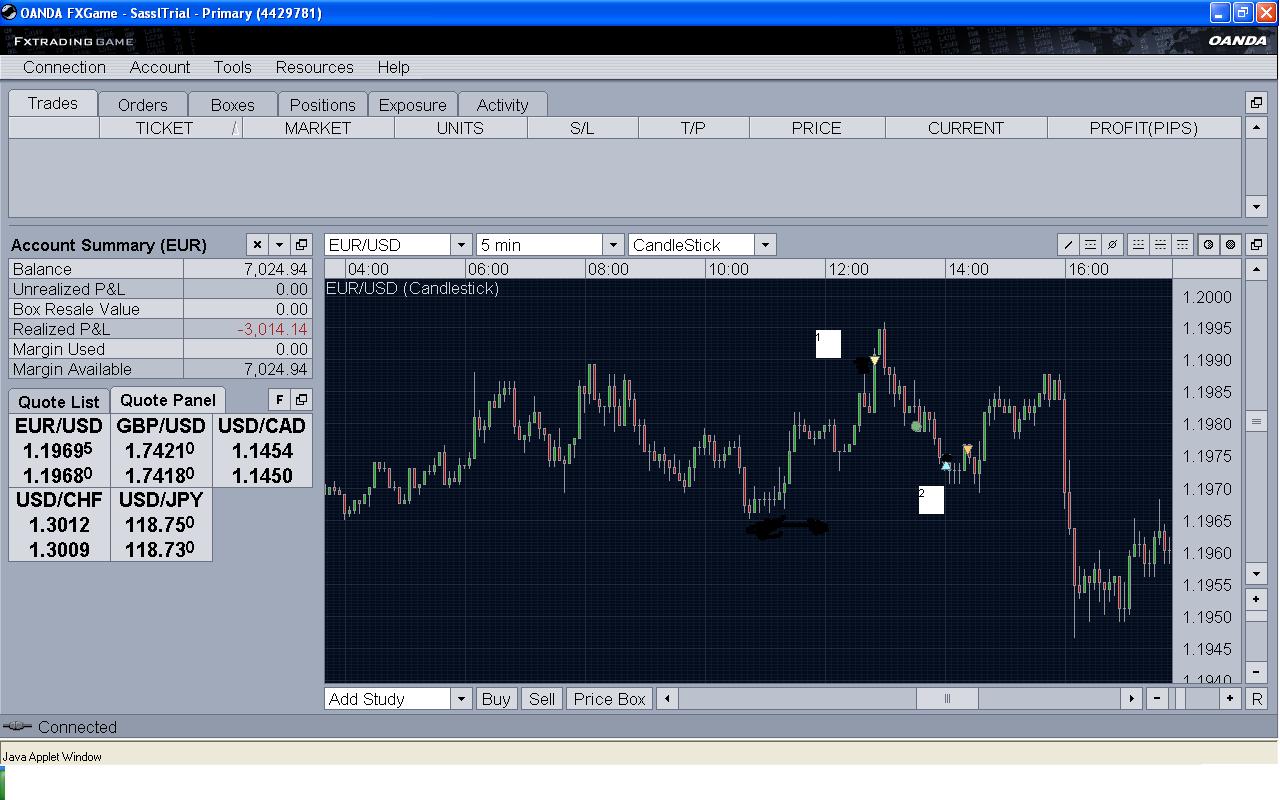Zoom in the chart time axis

(x=1231, y=699)
